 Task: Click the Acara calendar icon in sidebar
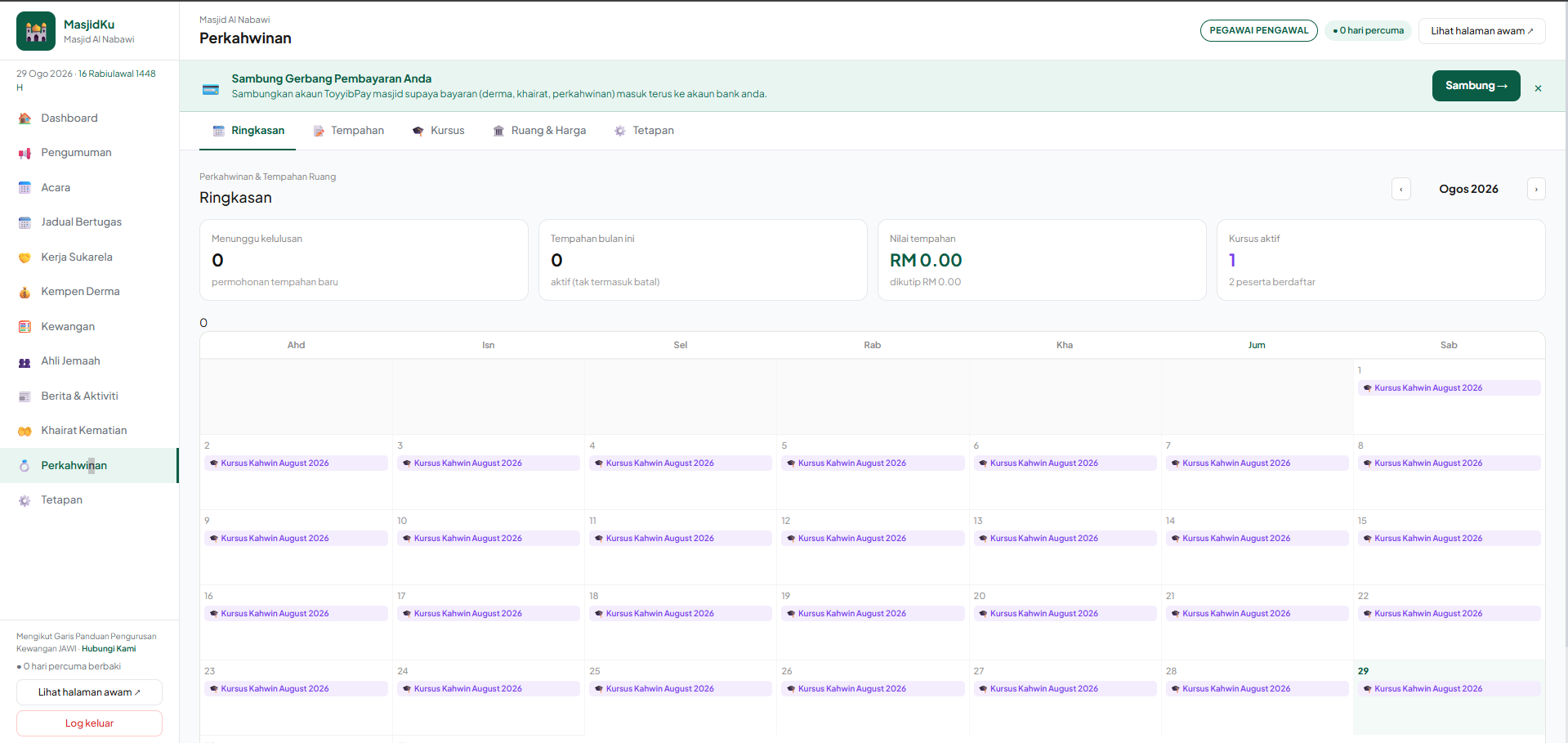(x=25, y=188)
